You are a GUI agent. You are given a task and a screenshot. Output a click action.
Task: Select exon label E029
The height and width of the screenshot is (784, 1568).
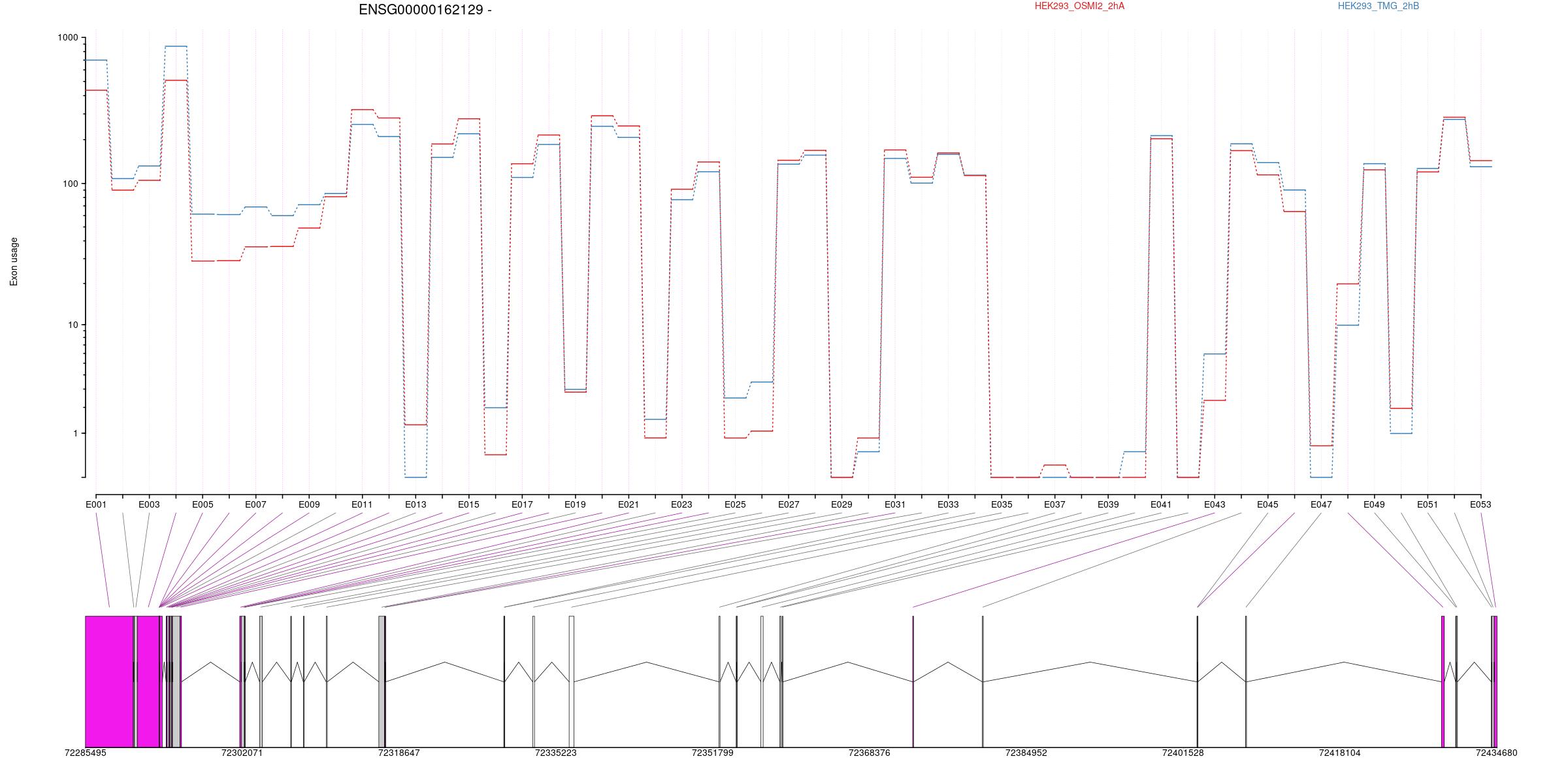point(841,504)
